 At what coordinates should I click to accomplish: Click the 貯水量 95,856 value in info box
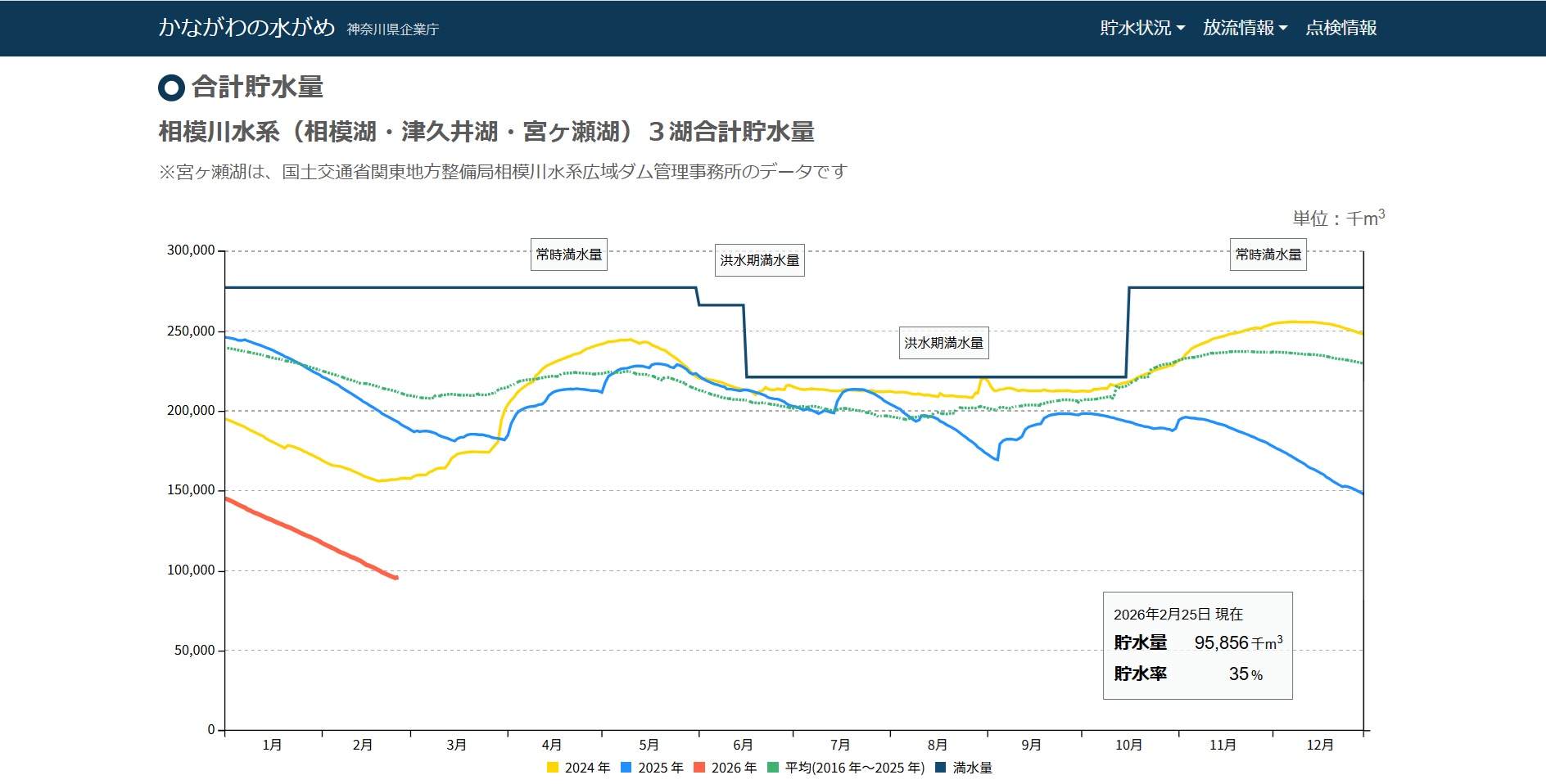(1221, 643)
